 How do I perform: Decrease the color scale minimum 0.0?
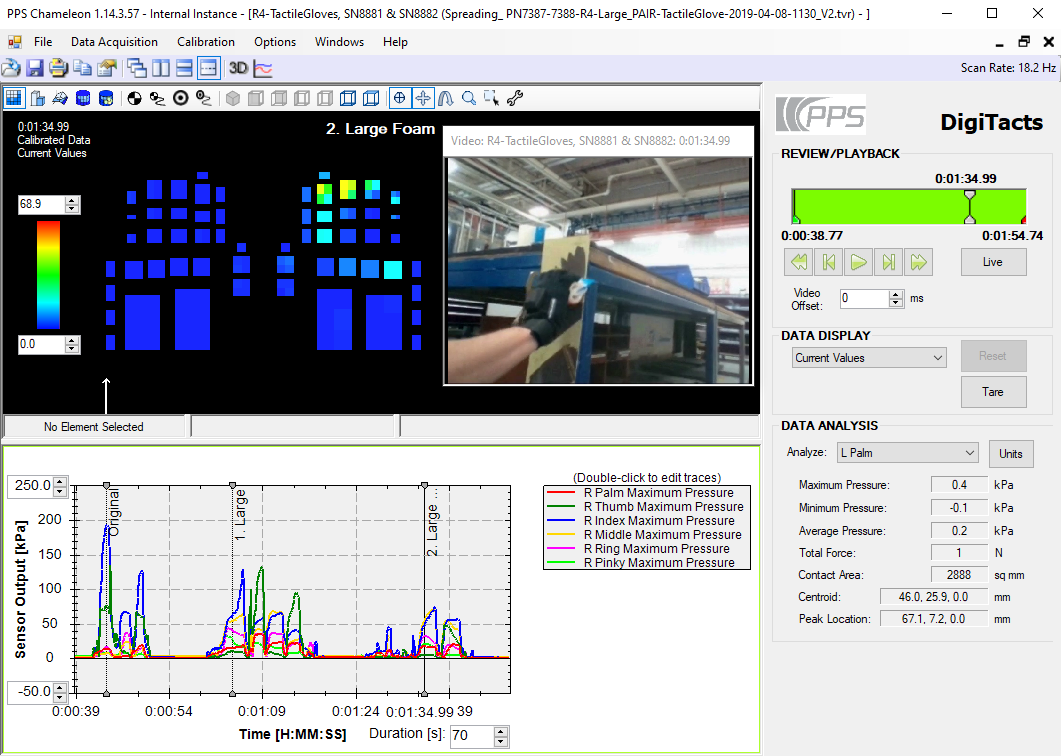pos(72,349)
